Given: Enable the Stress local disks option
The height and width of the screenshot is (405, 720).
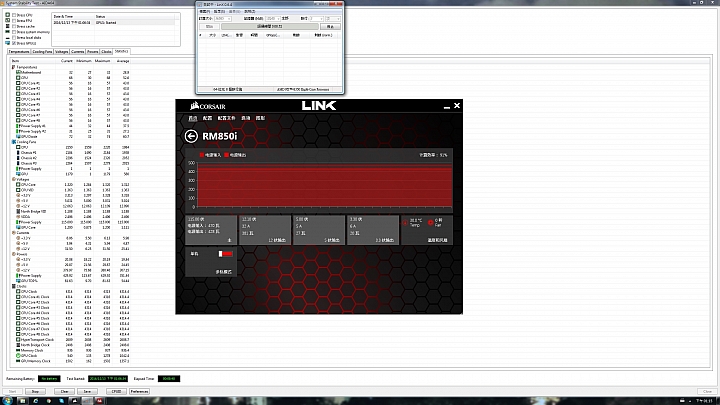Looking at the screenshot, I should (x=14, y=38).
